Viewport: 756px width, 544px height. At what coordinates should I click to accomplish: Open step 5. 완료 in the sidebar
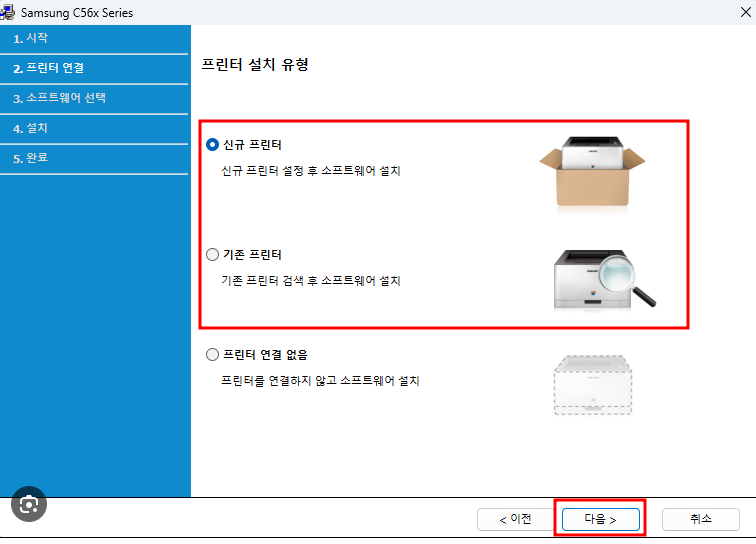tap(94, 158)
